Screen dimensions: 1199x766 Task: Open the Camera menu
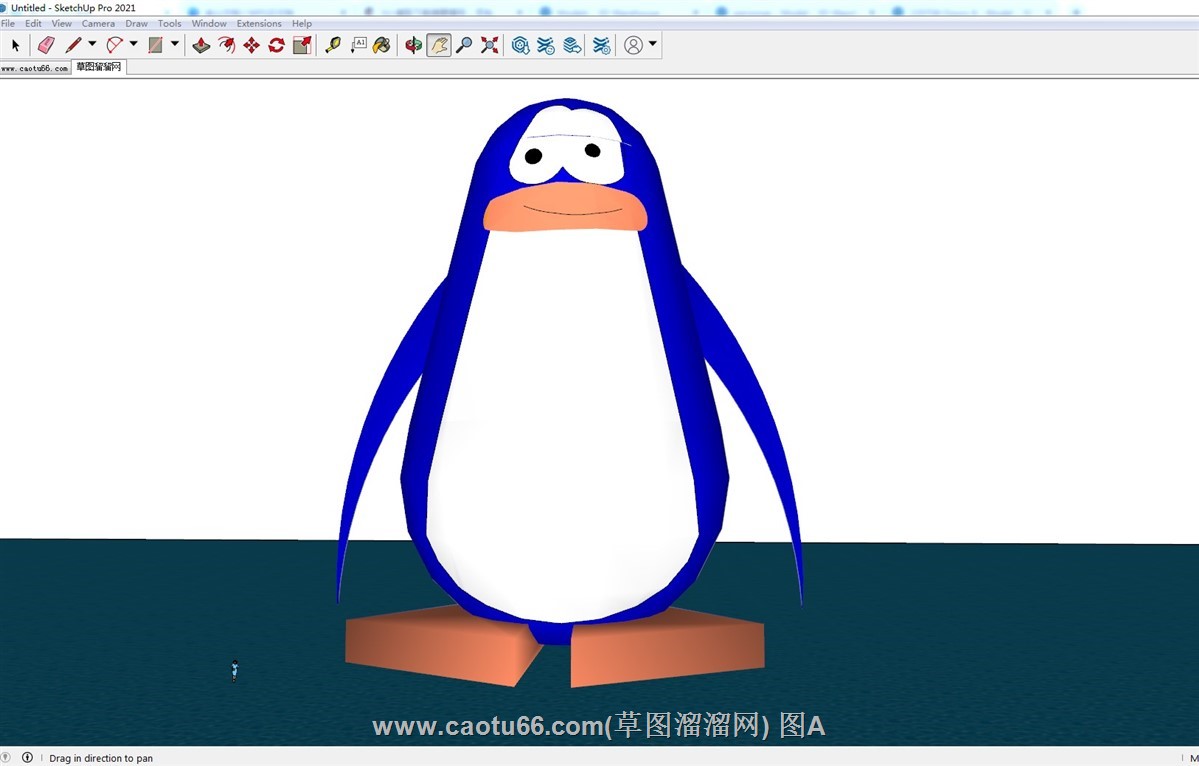click(98, 24)
